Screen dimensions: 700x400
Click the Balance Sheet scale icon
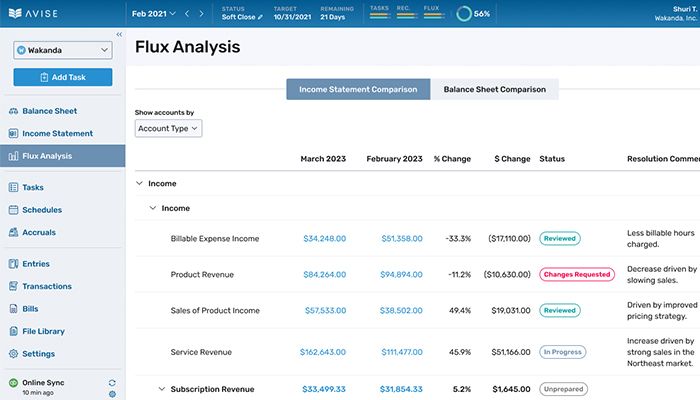click(x=13, y=111)
